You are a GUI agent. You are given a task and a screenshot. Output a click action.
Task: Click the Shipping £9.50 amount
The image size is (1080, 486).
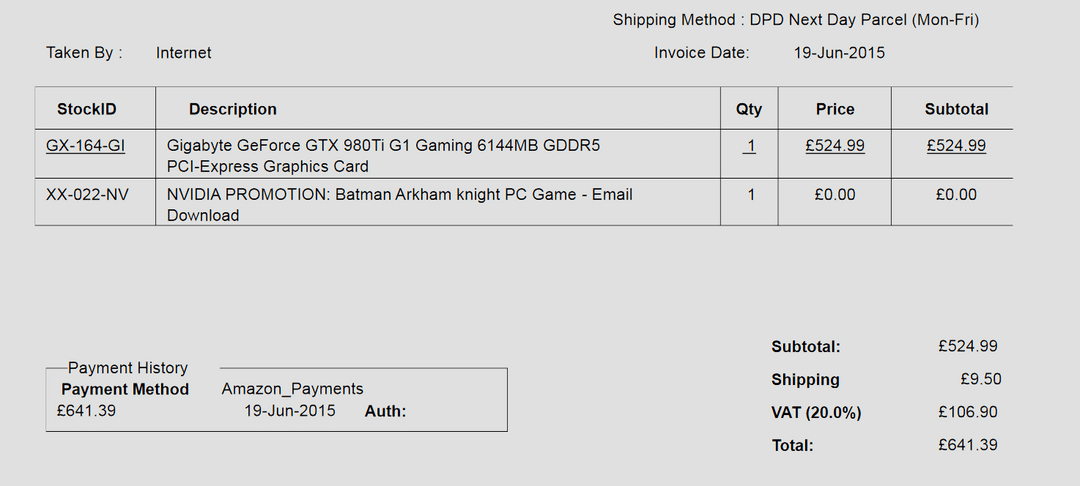coord(981,379)
